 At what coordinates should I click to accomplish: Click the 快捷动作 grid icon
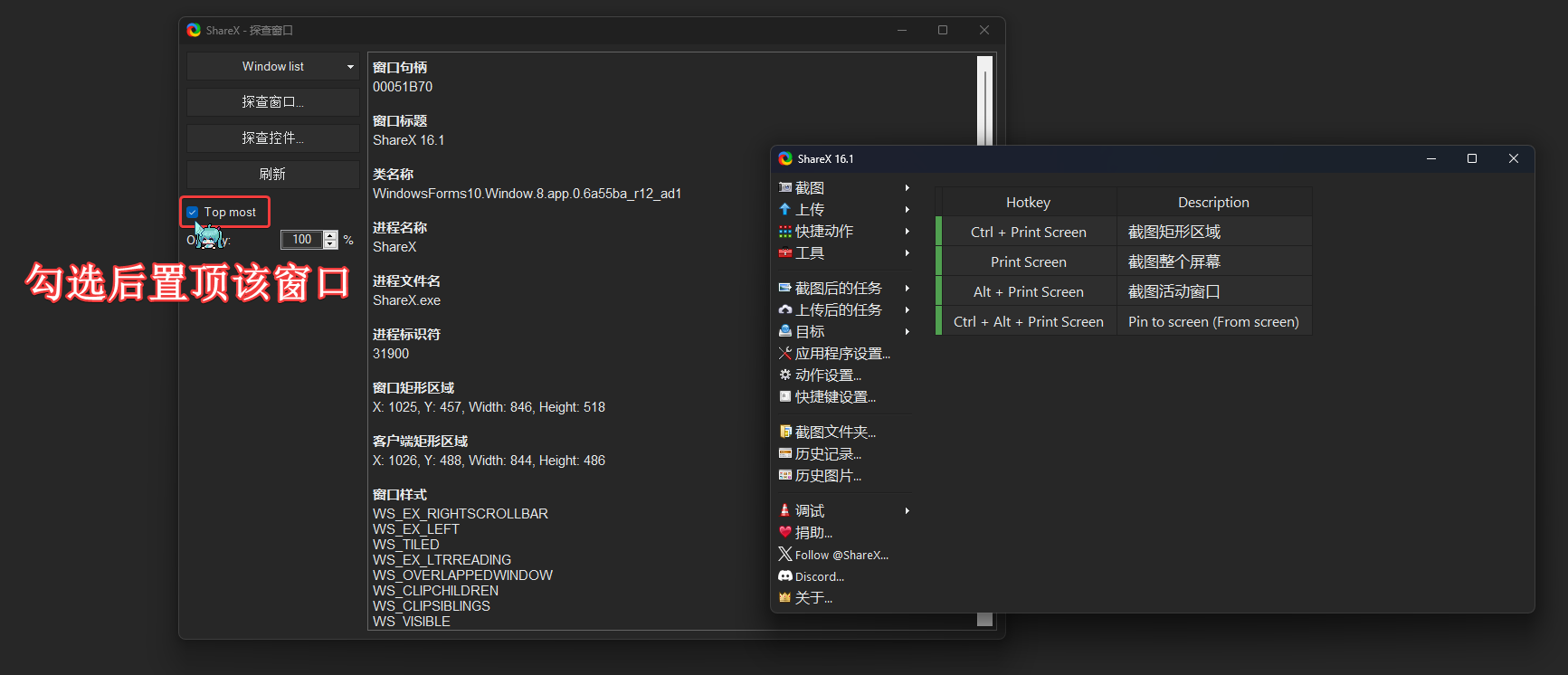tap(785, 232)
